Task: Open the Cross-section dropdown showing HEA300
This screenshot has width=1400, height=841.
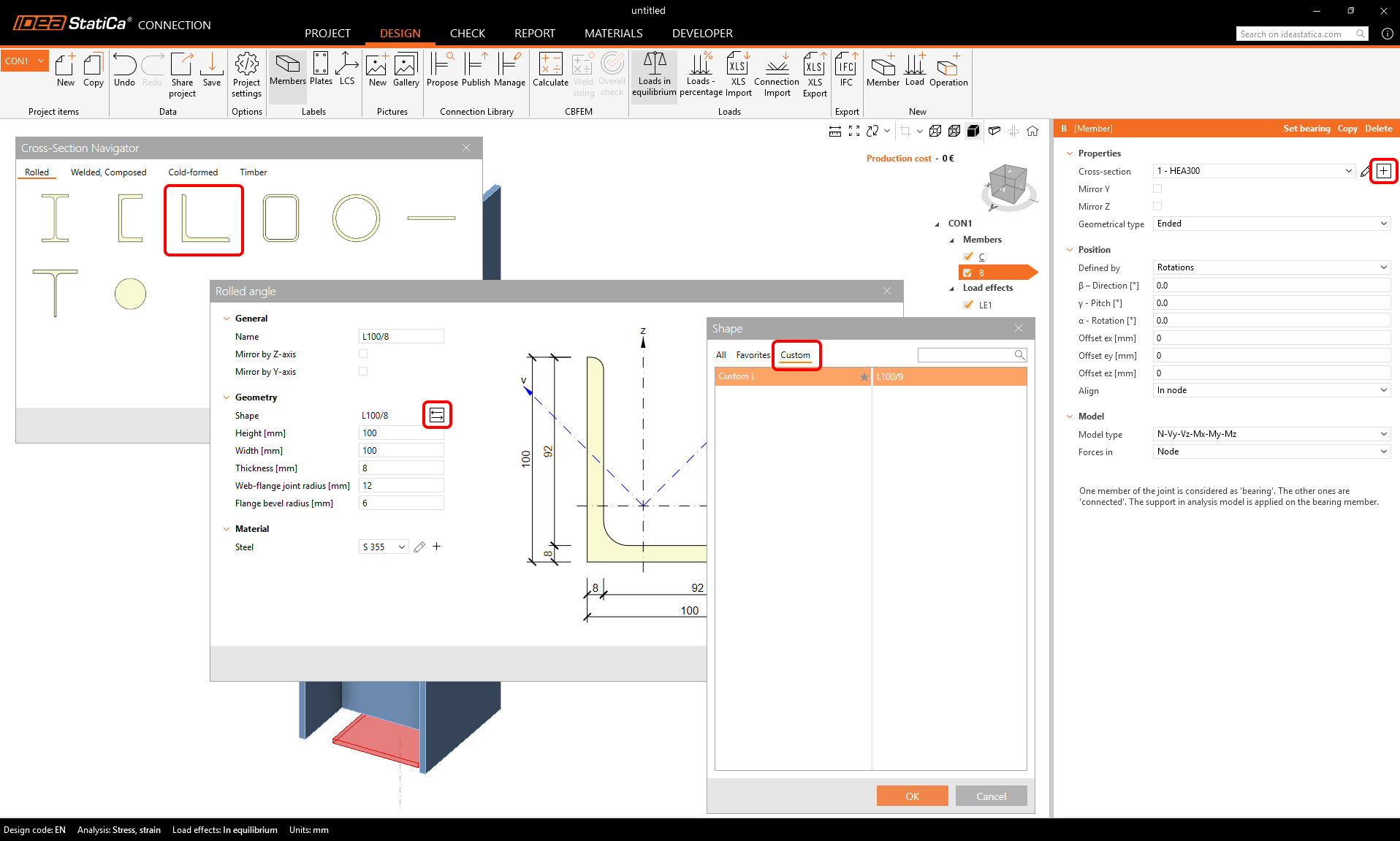Action: coord(1254,171)
